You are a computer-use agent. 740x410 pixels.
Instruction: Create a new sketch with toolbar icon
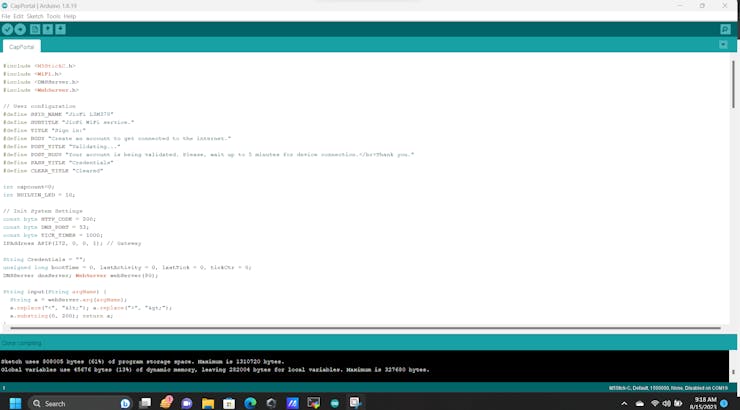[x=35, y=29]
